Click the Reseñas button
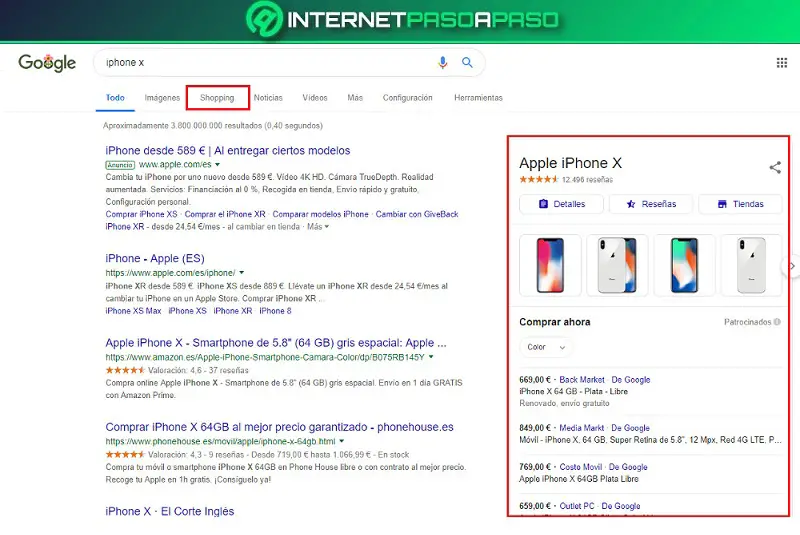The height and width of the screenshot is (535, 800). pyautogui.click(x=651, y=204)
